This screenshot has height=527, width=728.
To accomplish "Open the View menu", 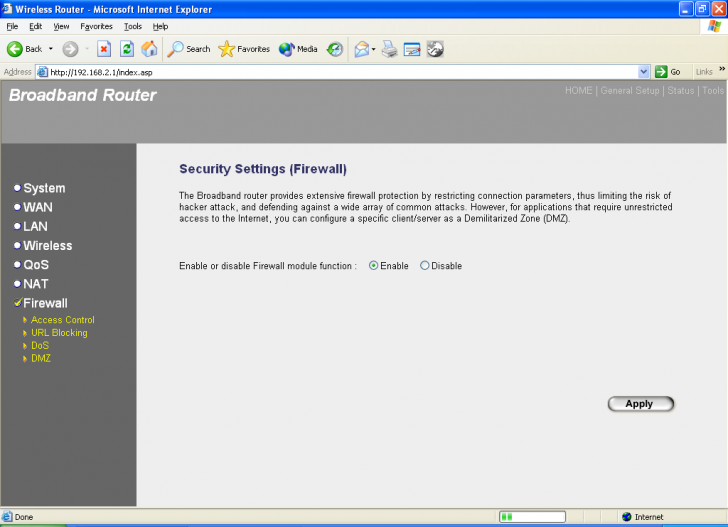I will click(x=61, y=26).
